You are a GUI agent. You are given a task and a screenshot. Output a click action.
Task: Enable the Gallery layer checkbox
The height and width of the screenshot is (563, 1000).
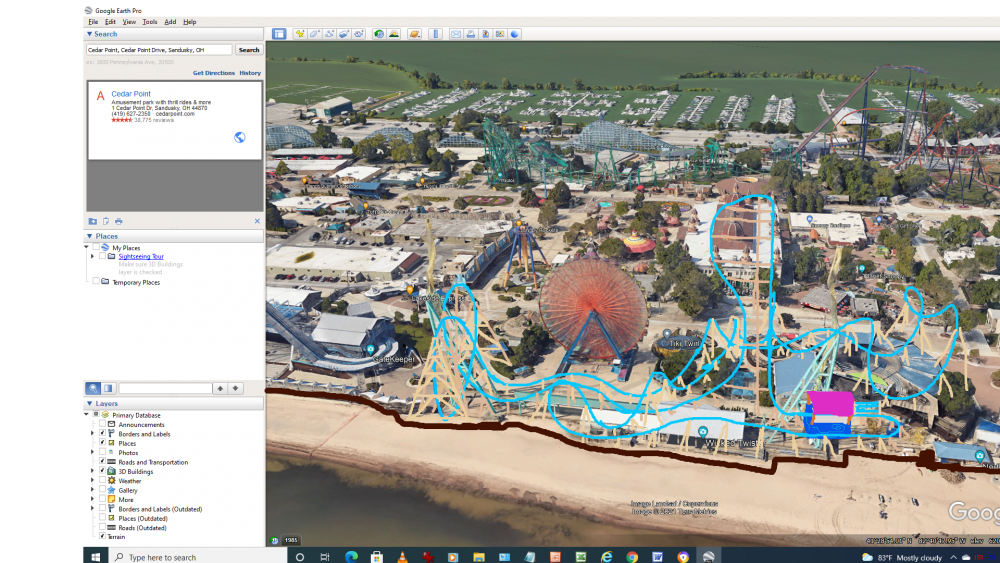point(102,490)
